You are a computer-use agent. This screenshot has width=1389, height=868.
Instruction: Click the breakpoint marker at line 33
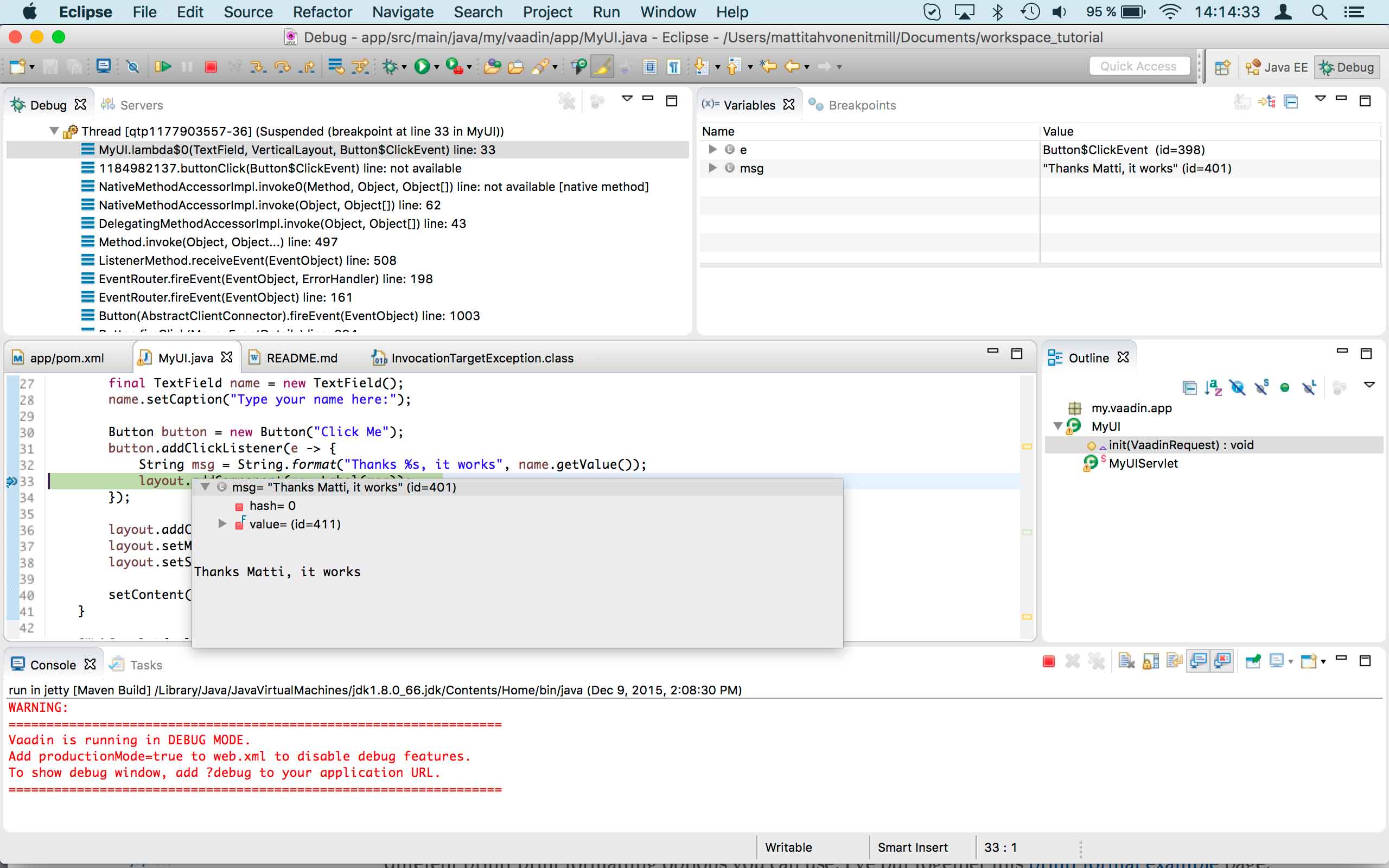click(x=11, y=481)
